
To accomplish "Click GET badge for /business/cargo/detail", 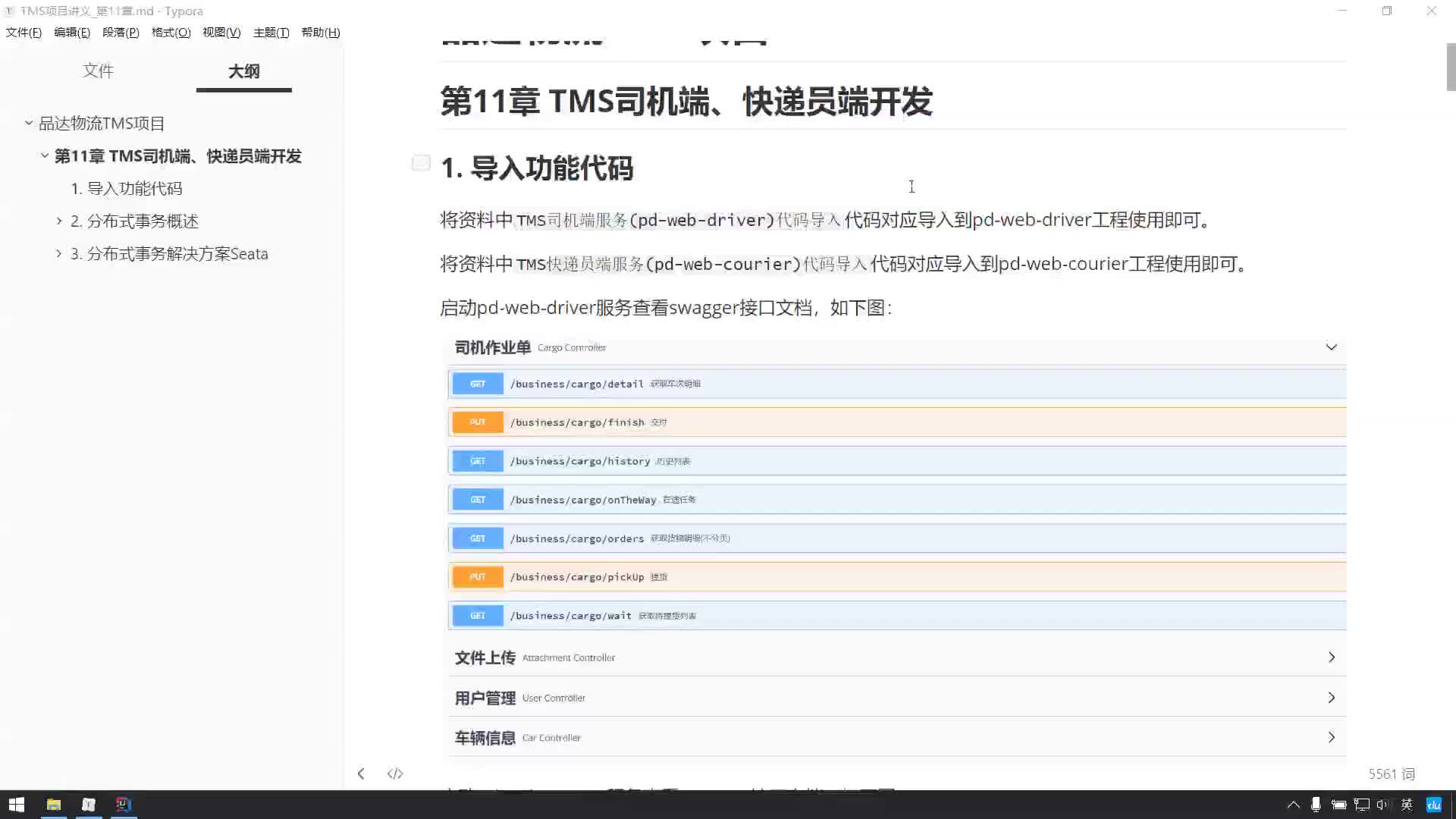I will click(478, 384).
